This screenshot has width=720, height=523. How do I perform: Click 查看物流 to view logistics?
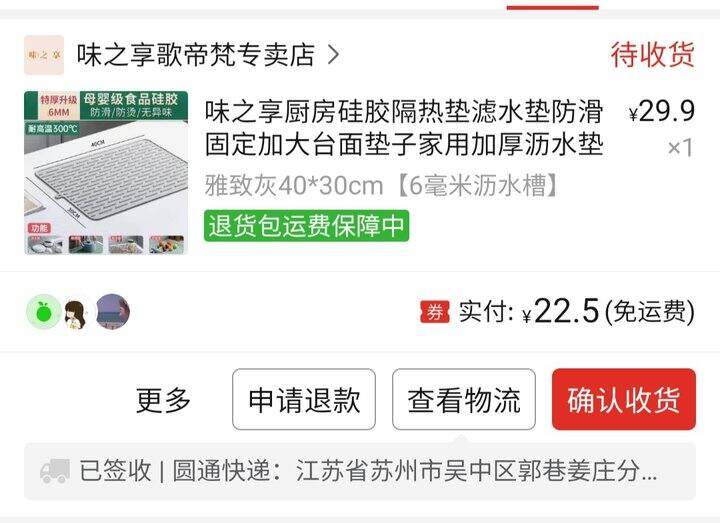click(464, 399)
